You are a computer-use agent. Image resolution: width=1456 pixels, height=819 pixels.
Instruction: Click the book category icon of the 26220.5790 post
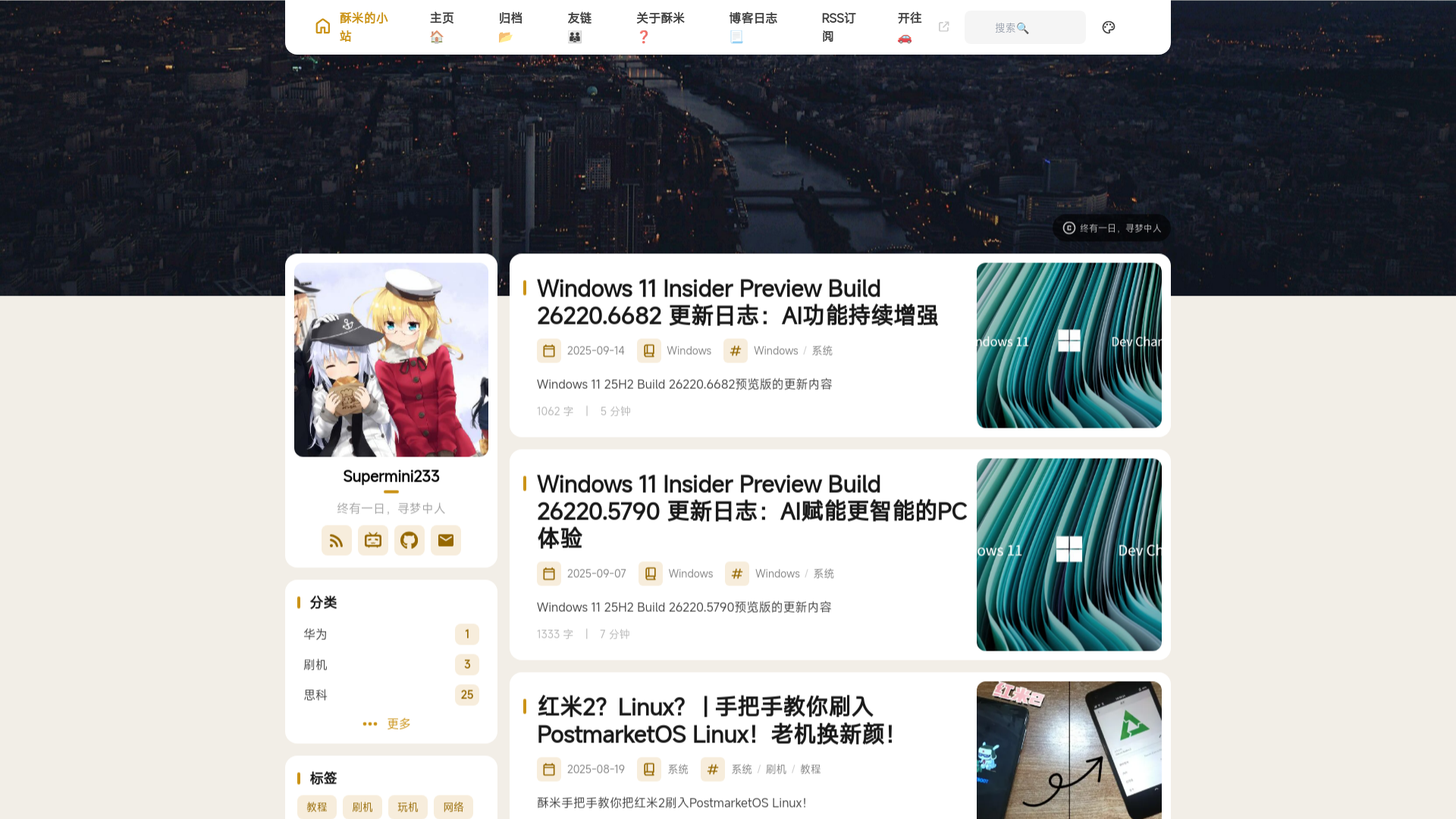pyautogui.click(x=651, y=574)
